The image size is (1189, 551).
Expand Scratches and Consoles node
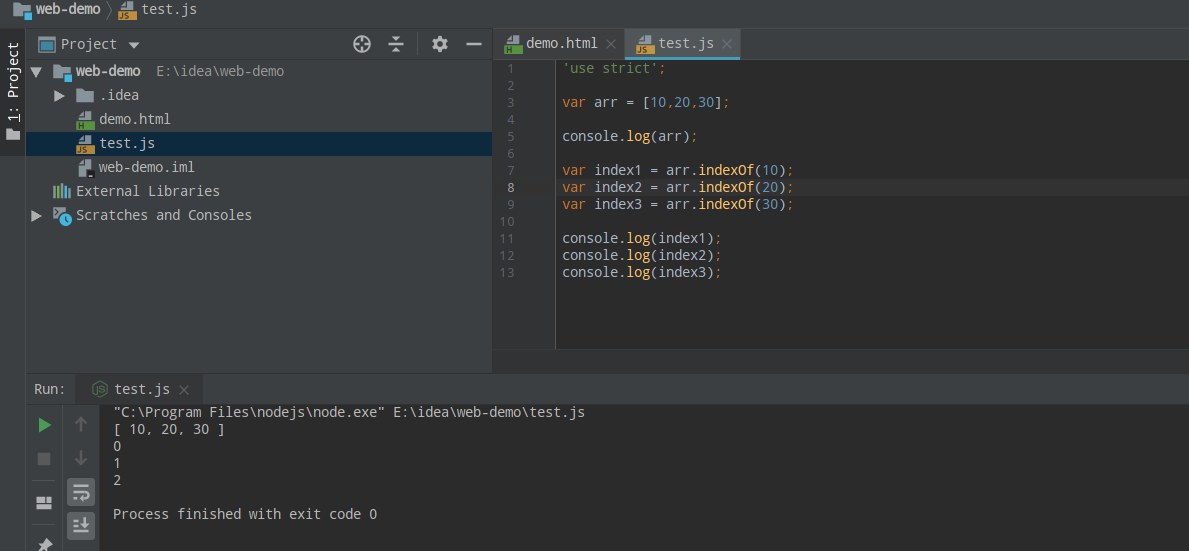pyautogui.click(x=36, y=215)
